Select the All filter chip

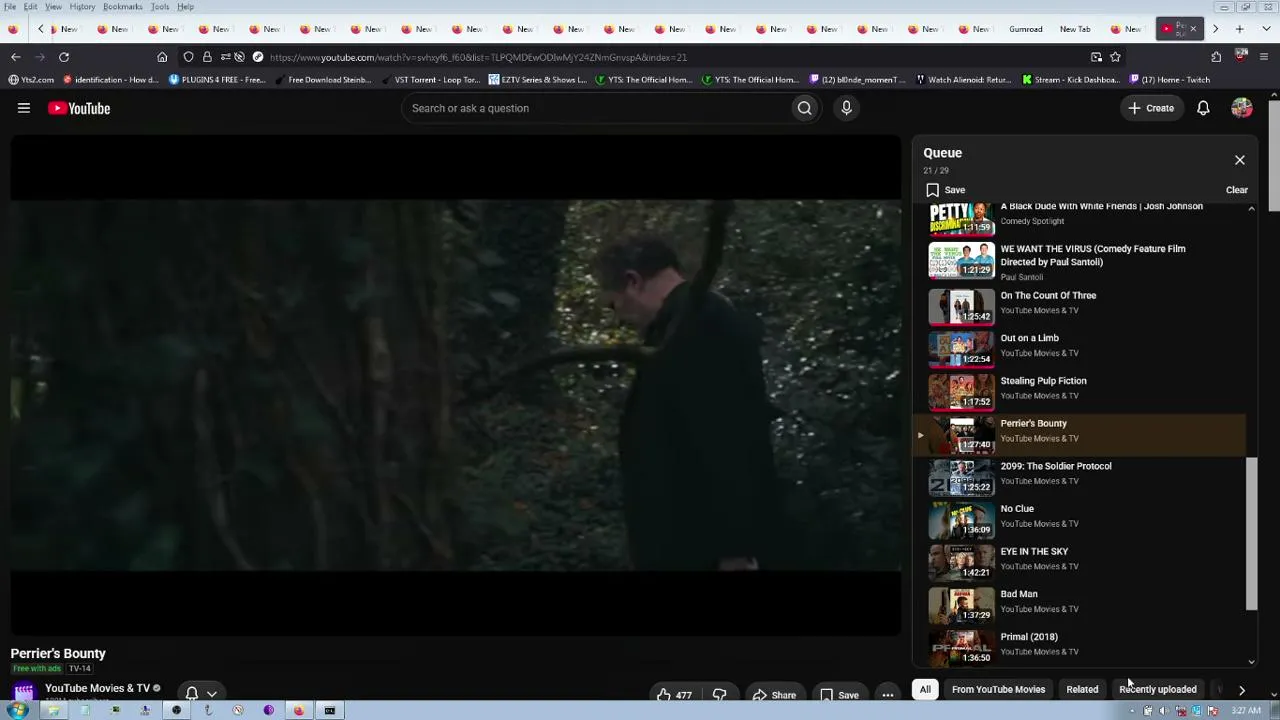pyautogui.click(x=925, y=689)
